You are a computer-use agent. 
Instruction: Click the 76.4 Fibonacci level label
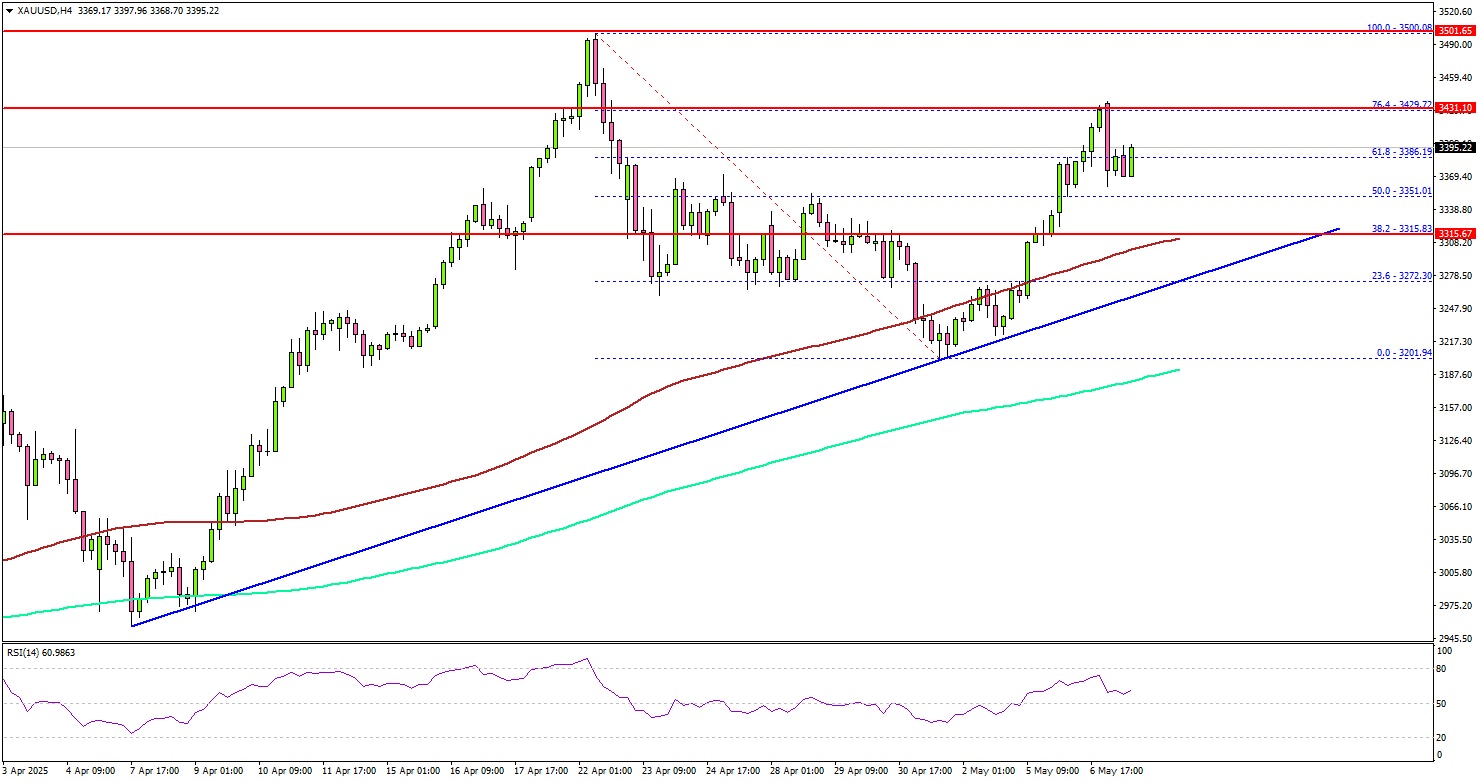(1401, 104)
